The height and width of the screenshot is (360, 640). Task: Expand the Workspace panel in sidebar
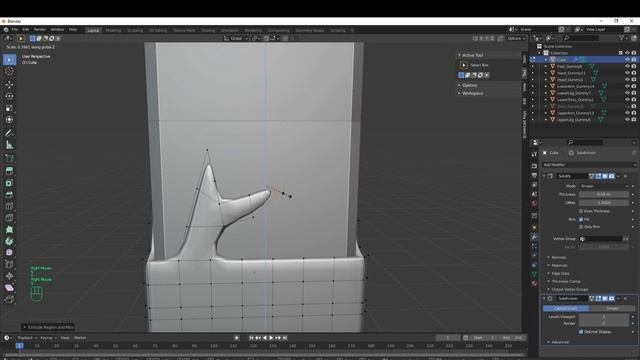(x=472, y=93)
